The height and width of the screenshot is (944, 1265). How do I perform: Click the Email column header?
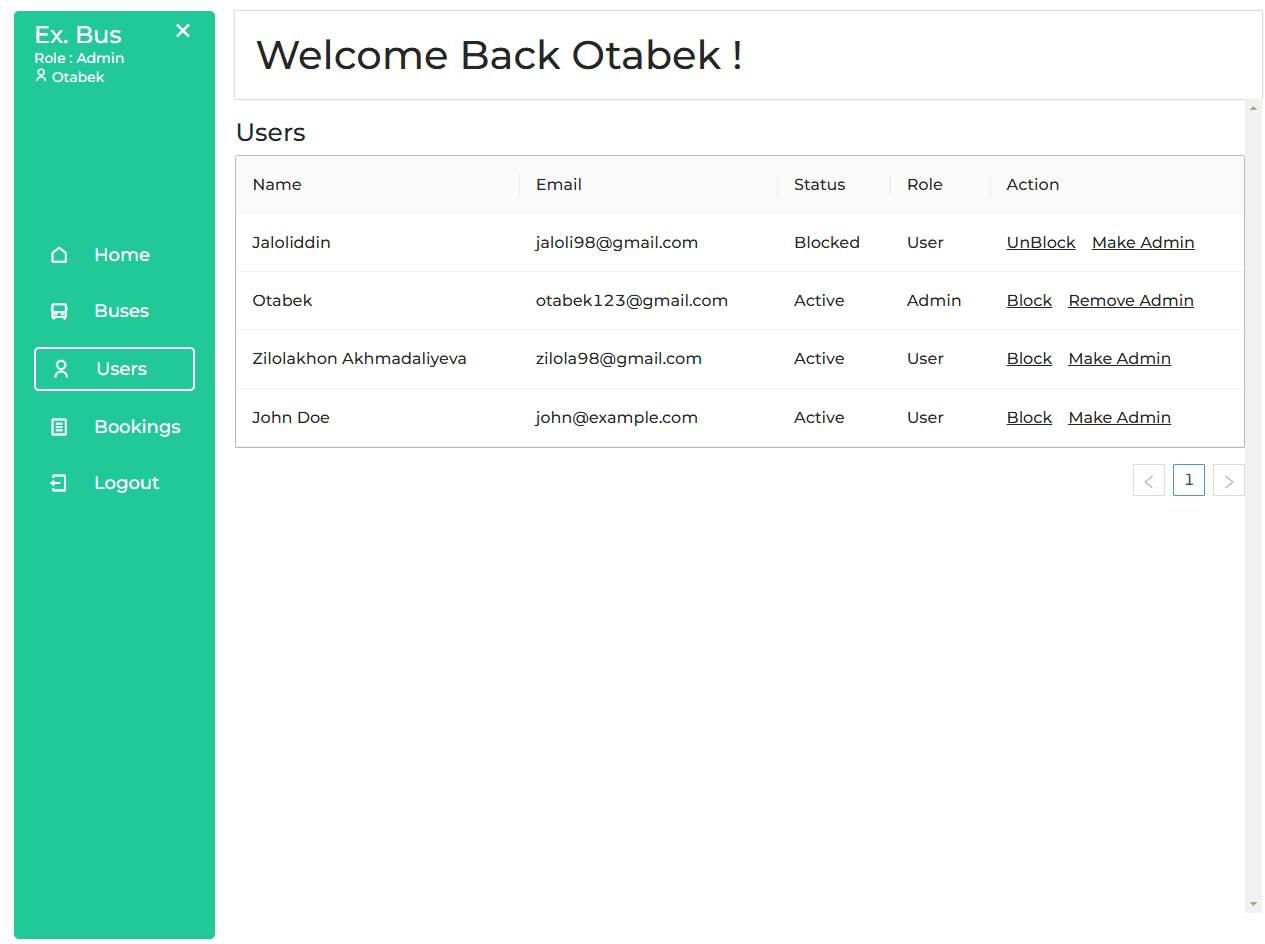point(558,185)
